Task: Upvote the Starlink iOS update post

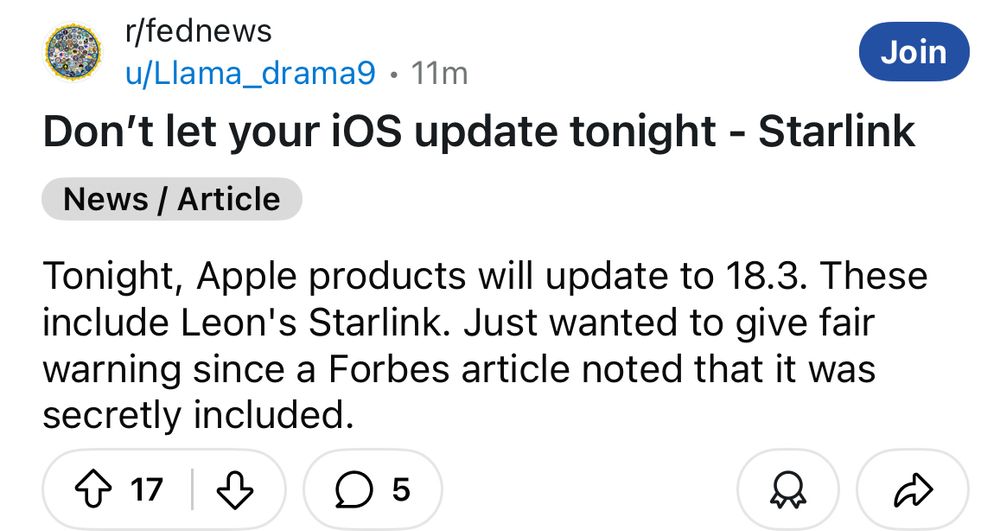Action: [93, 490]
